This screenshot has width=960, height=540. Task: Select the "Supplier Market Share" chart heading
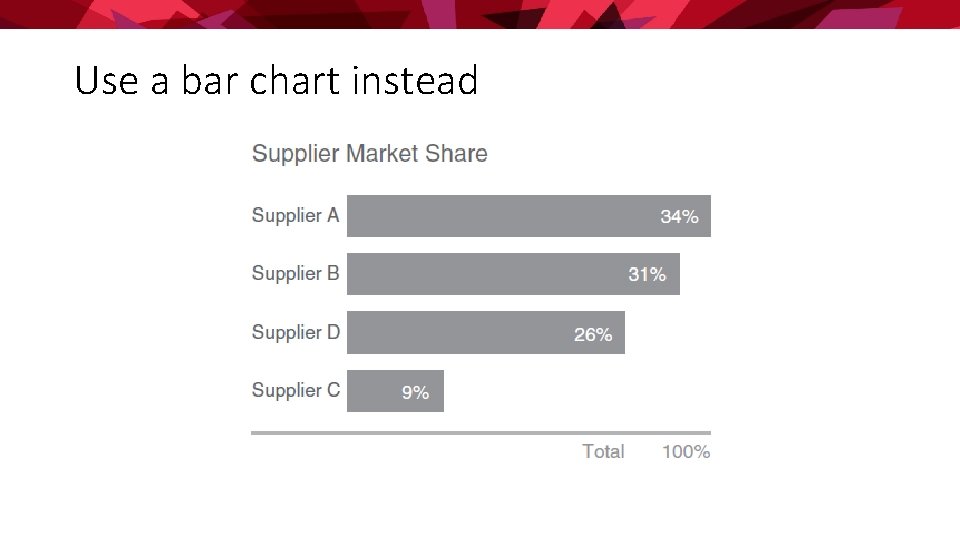[x=369, y=154]
